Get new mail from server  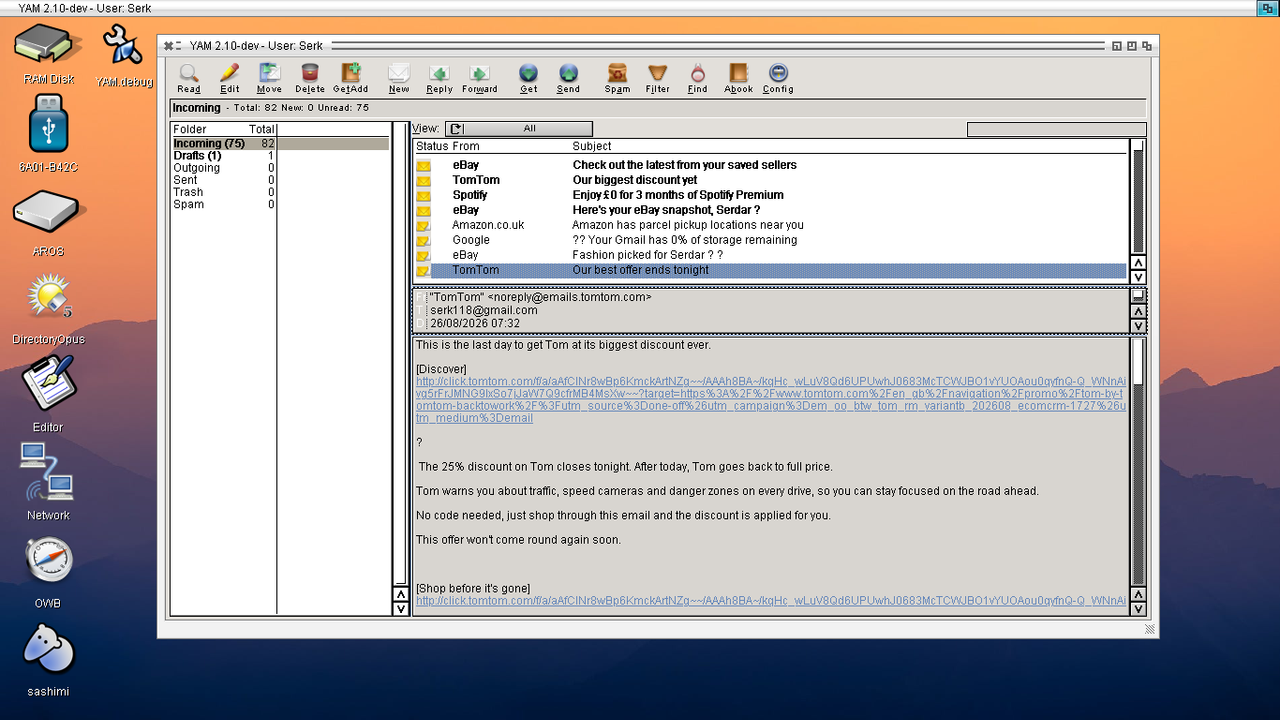coord(528,78)
